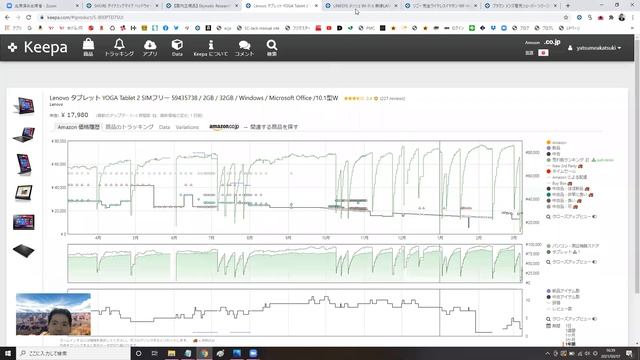640x360 pixels.
Task: Open the amazon.co.jp product link
Action: coord(224,127)
